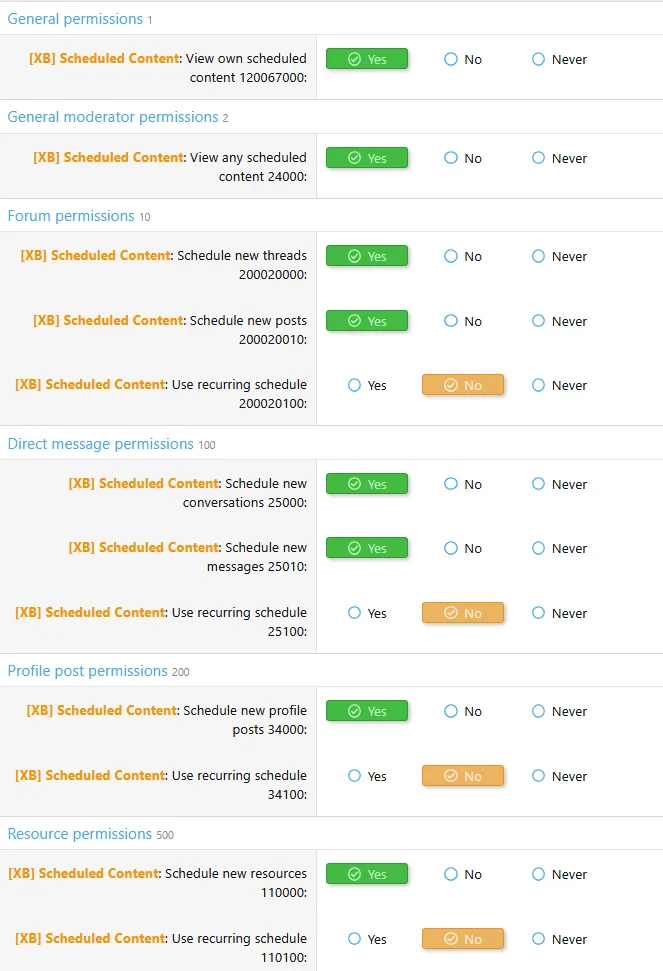The height and width of the screenshot is (971, 663).
Task: Set 'Schedule new resources' to Never
Action: [538, 874]
